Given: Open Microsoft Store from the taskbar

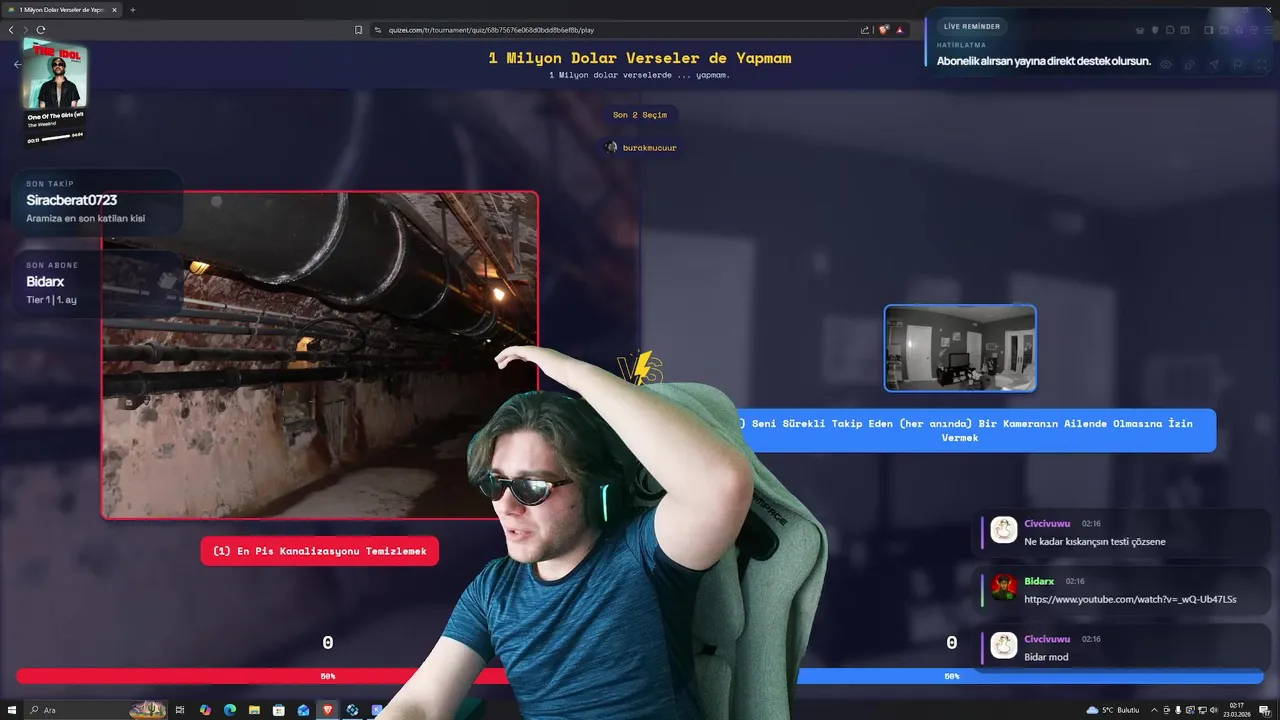Looking at the screenshot, I should [x=279, y=710].
